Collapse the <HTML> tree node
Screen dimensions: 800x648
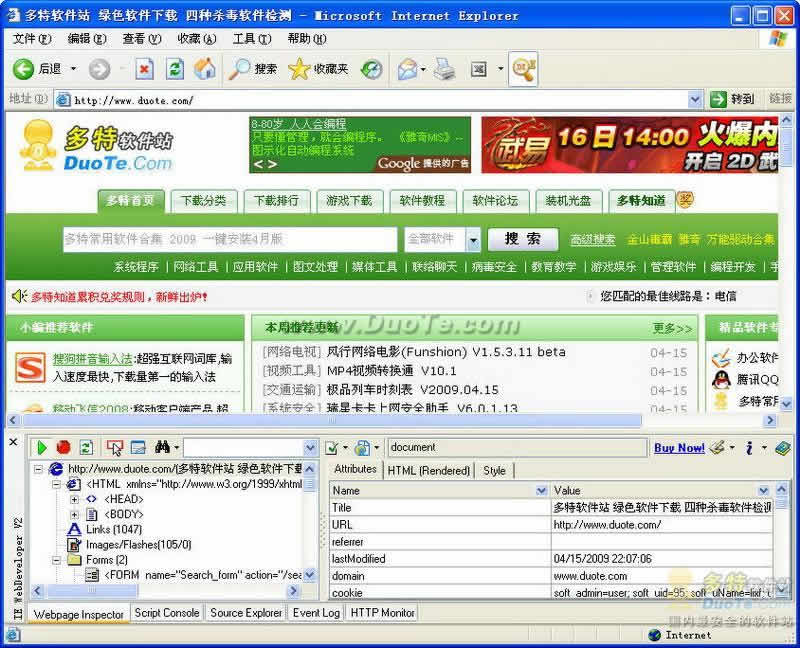pos(56,484)
